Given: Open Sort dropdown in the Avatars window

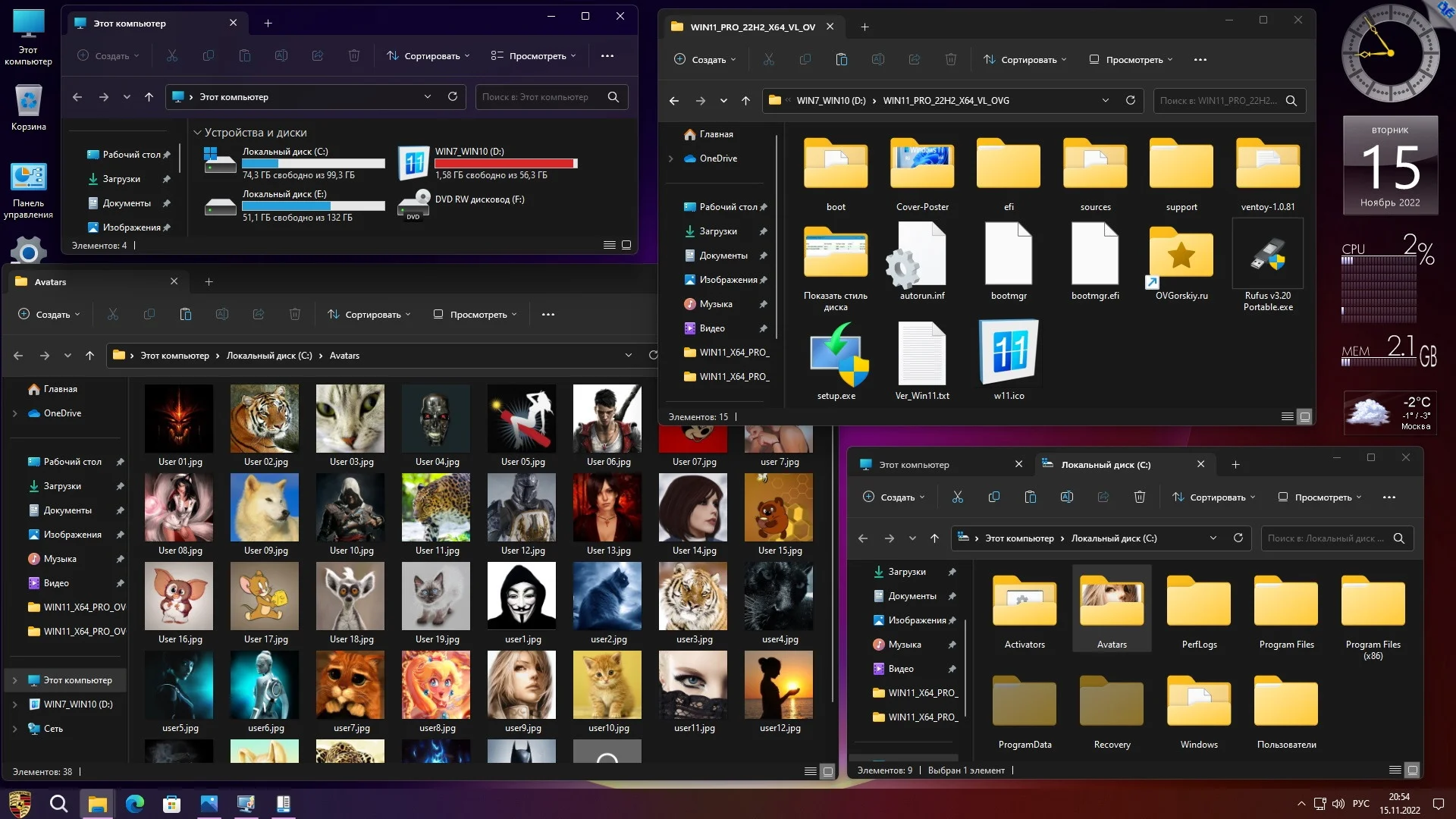Looking at the screenshot, I should click(x=369, y=315).
